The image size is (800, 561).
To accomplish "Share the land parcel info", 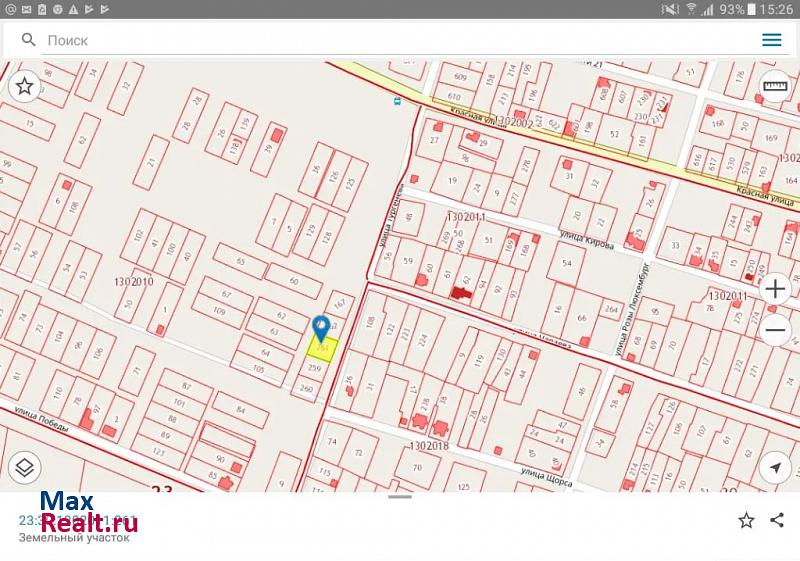I will point(777,520).
